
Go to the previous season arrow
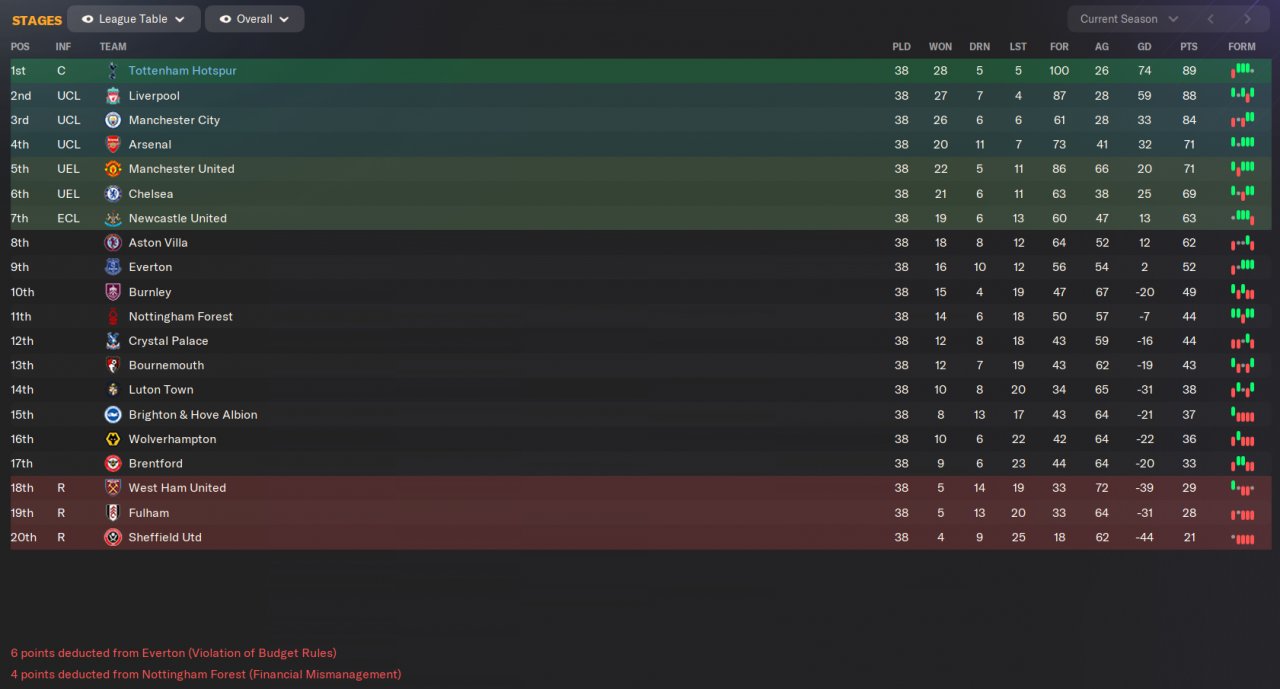(x=1210, y=19)
